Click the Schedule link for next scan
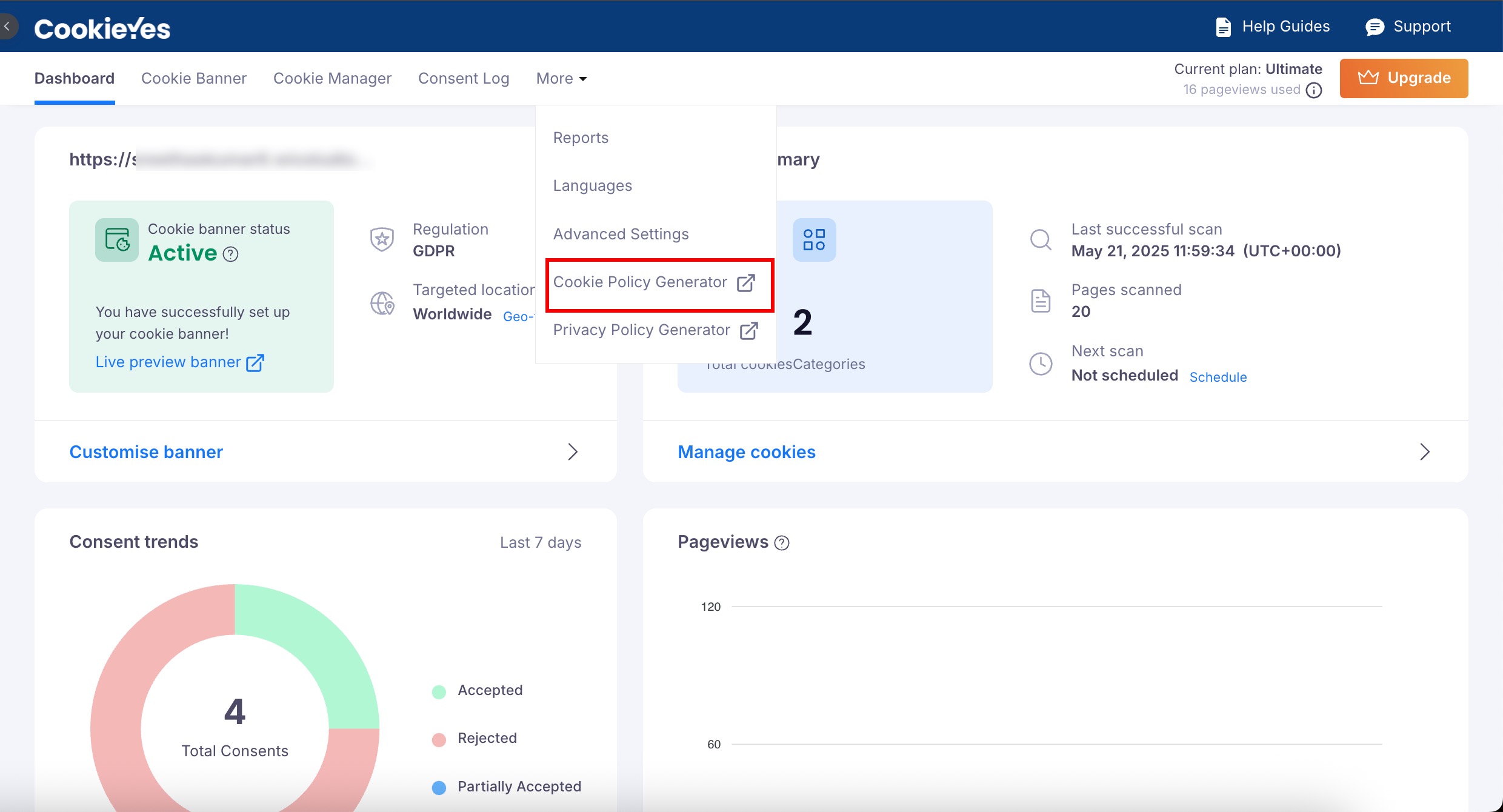 (x=1218, y=377)
